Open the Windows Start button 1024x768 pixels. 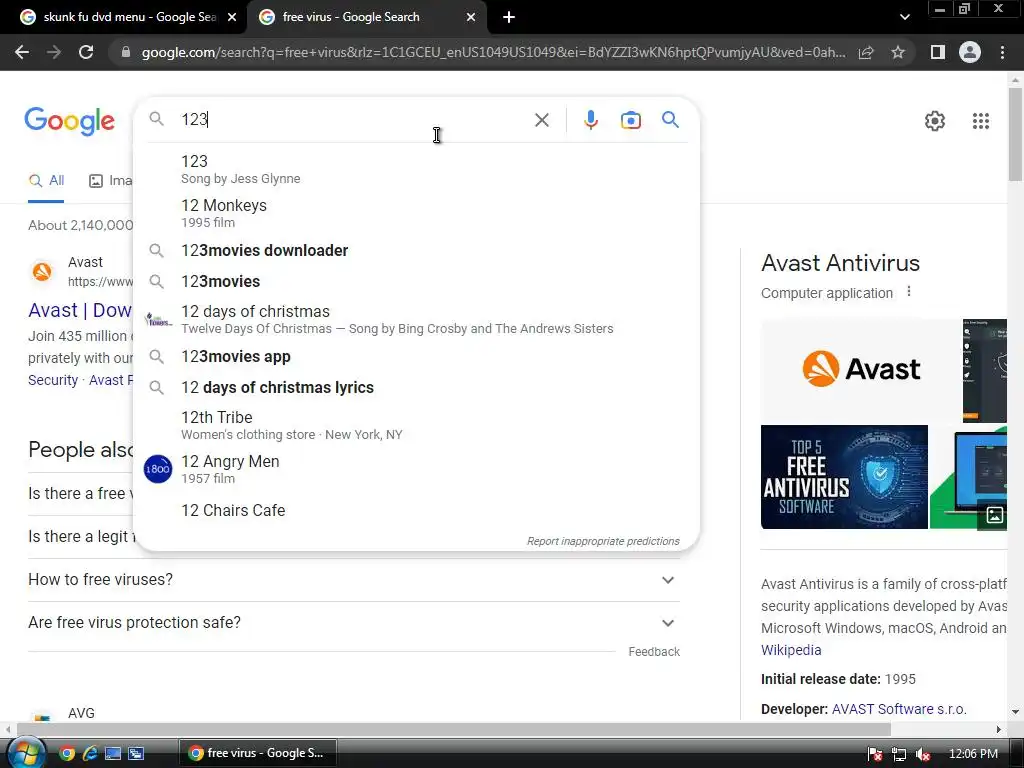(x=26, y=753)
